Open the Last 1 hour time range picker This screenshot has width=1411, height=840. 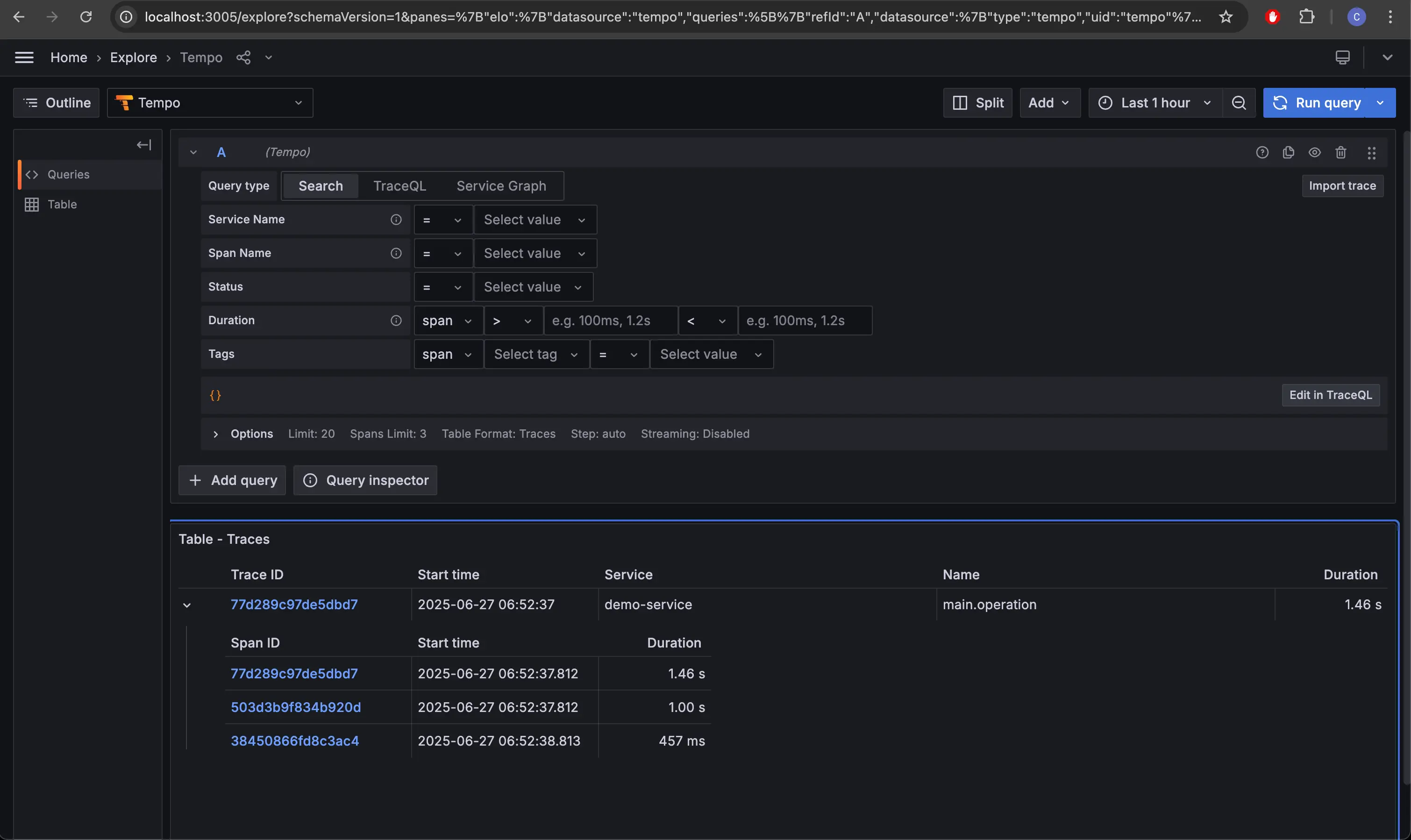(1154, 102)
